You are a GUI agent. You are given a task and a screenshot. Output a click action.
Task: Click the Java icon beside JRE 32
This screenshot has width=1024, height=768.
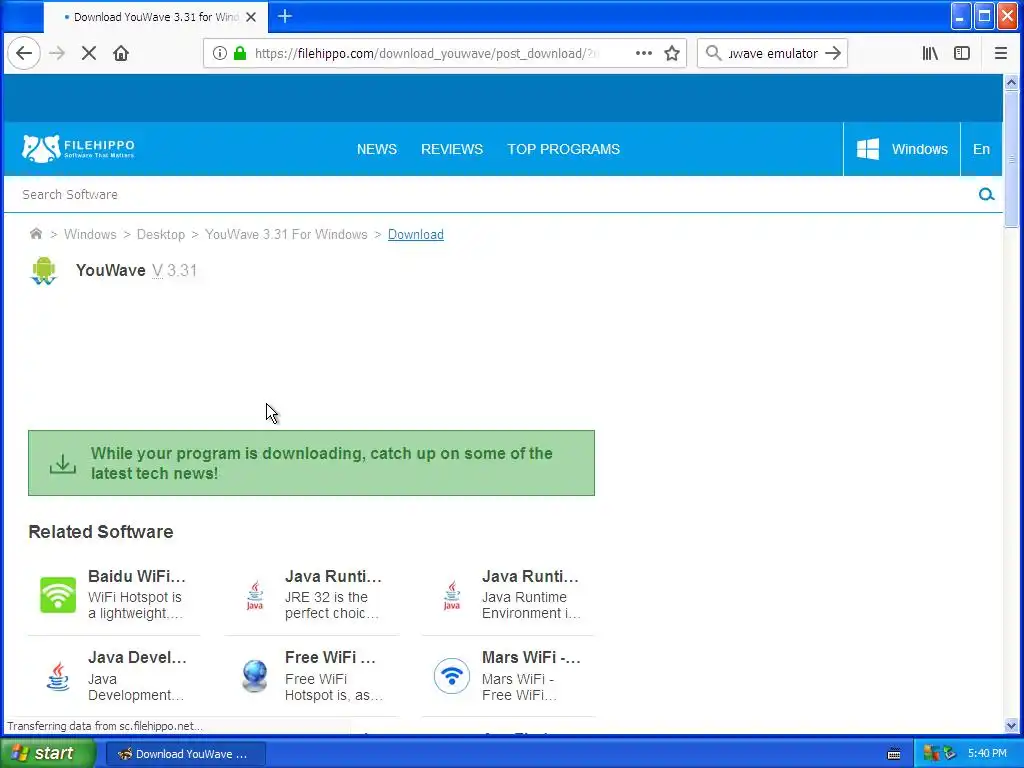(x=255, y=595)
